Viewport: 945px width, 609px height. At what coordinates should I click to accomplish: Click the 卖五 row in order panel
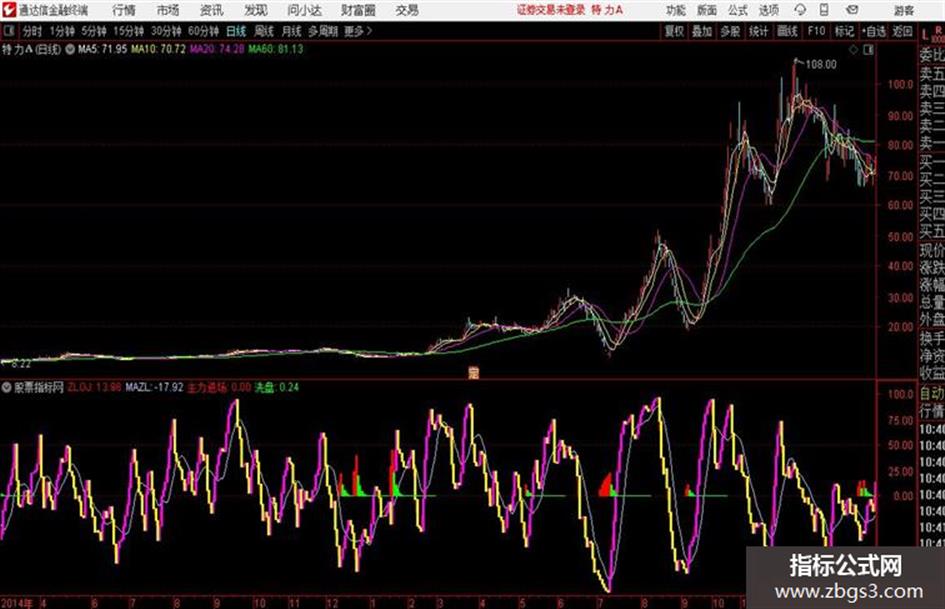(932, 74)
